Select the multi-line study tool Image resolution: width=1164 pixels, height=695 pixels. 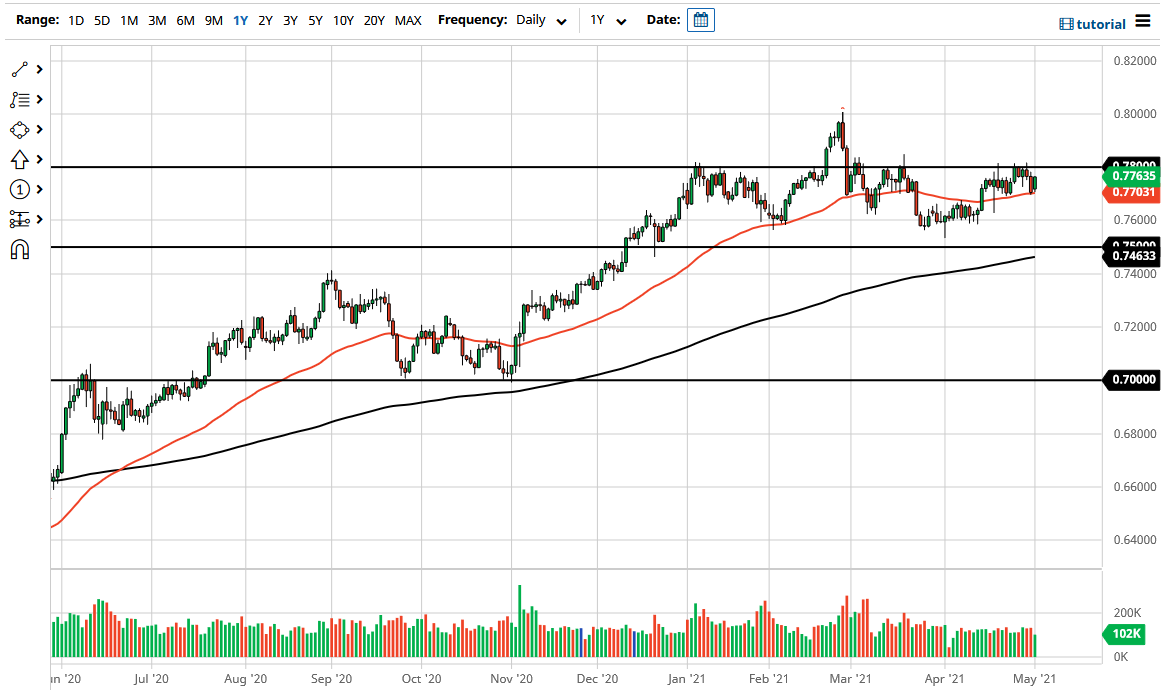tap(20, 99)
